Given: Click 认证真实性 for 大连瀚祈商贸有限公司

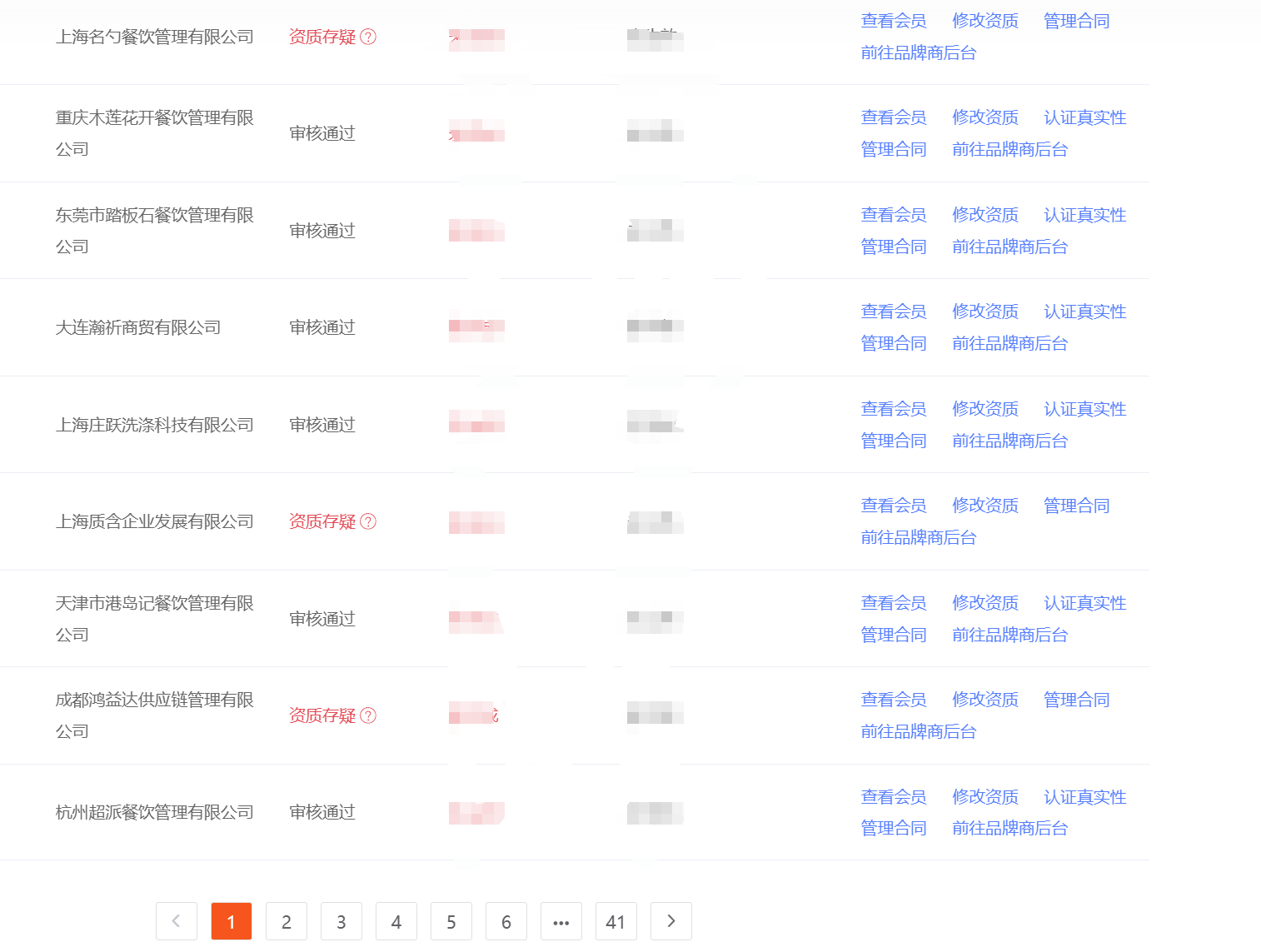Looking at the screenshot, I should point(1084,312).
